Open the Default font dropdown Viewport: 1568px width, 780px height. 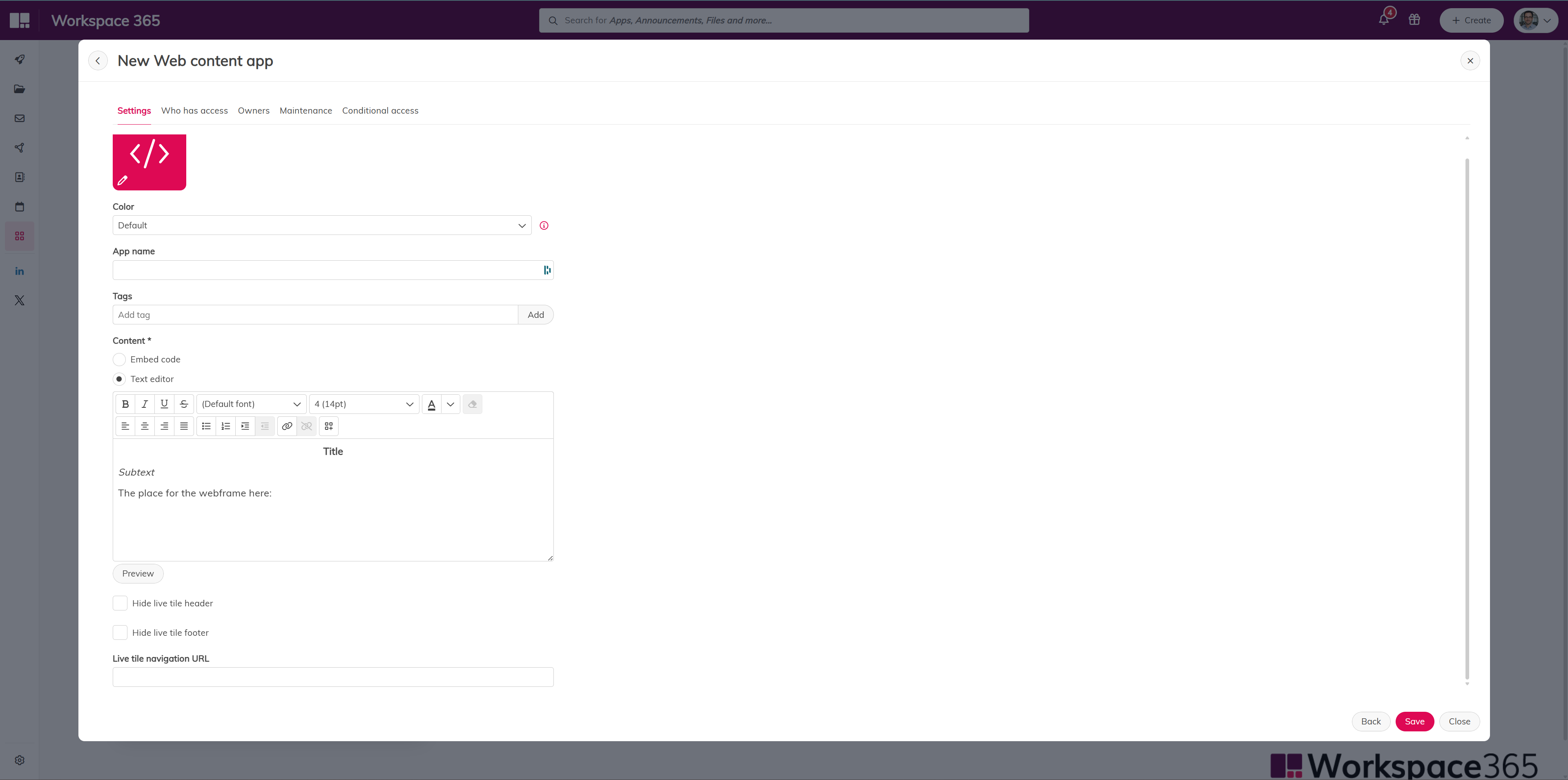point(251,404)
